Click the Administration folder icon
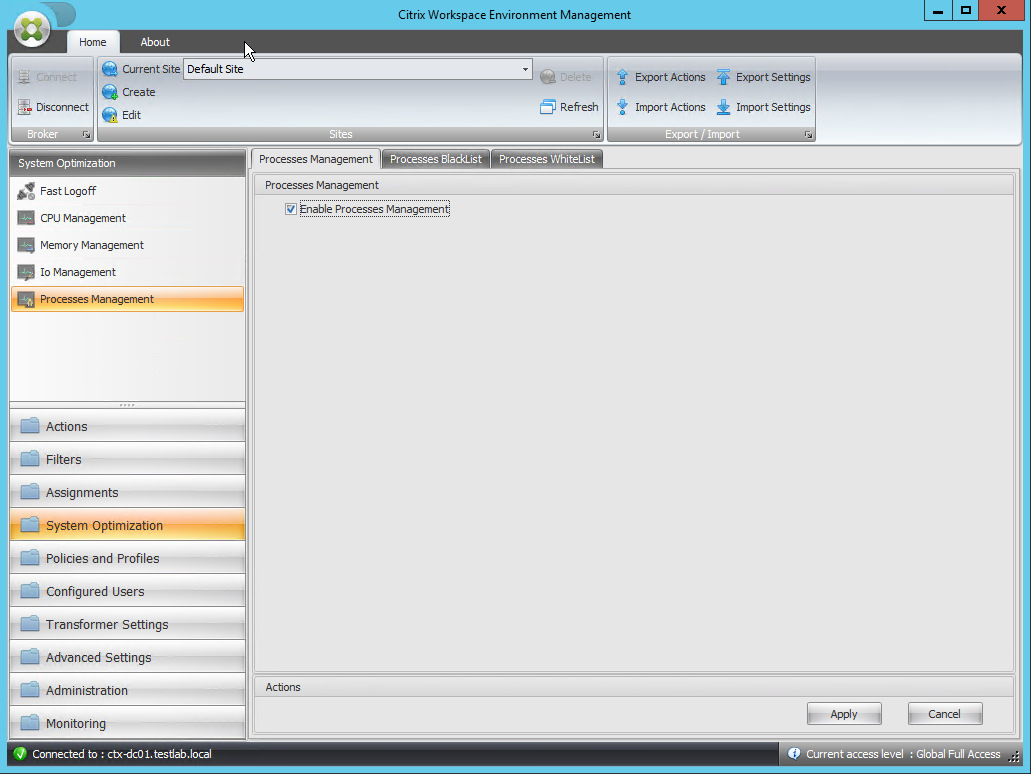 click(30, 689)
